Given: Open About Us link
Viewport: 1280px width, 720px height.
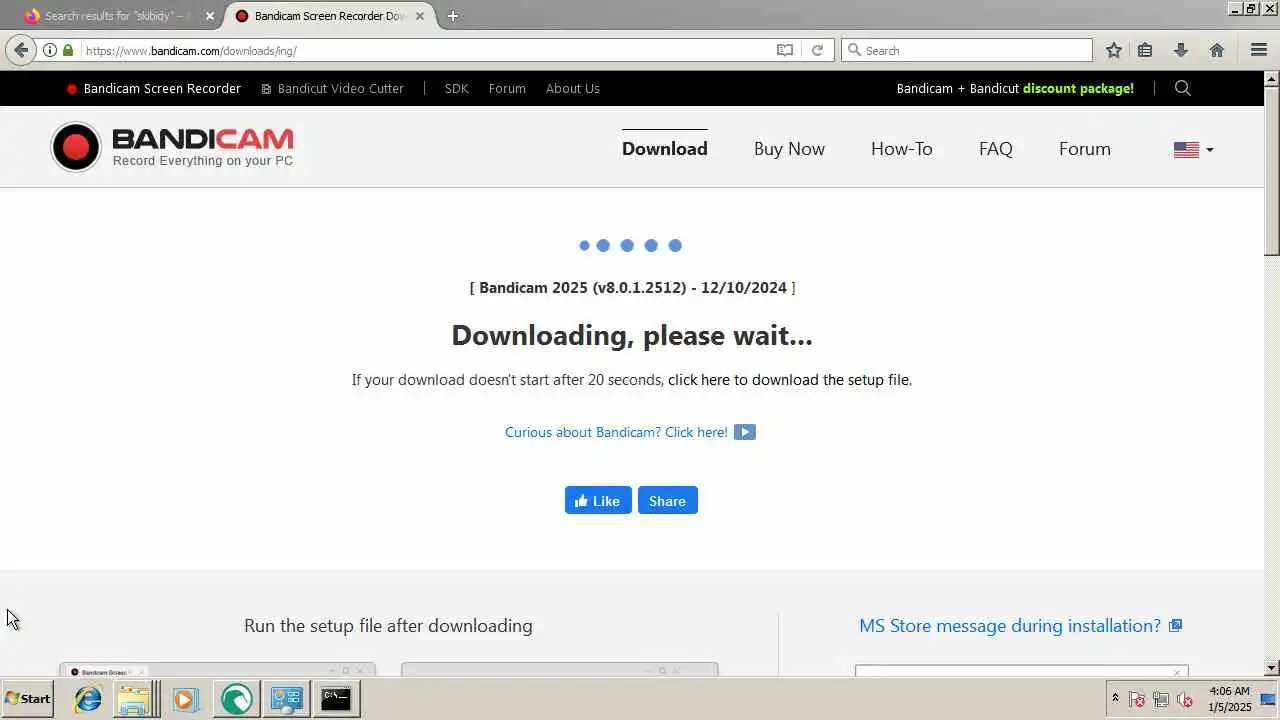Looking at the screenshot, I should [x=573, y=88].
